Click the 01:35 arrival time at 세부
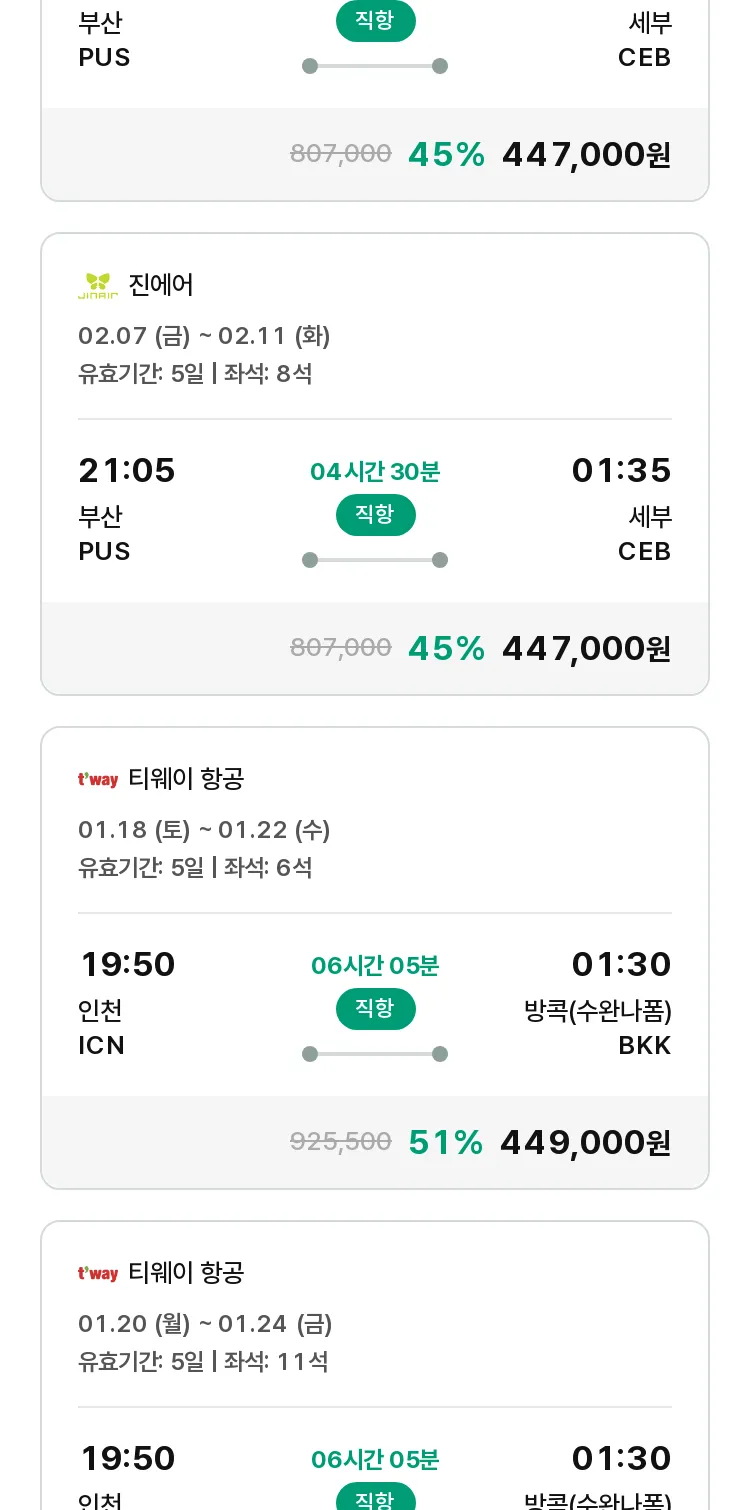750x1510 pixels. click(x=621, y=470)
